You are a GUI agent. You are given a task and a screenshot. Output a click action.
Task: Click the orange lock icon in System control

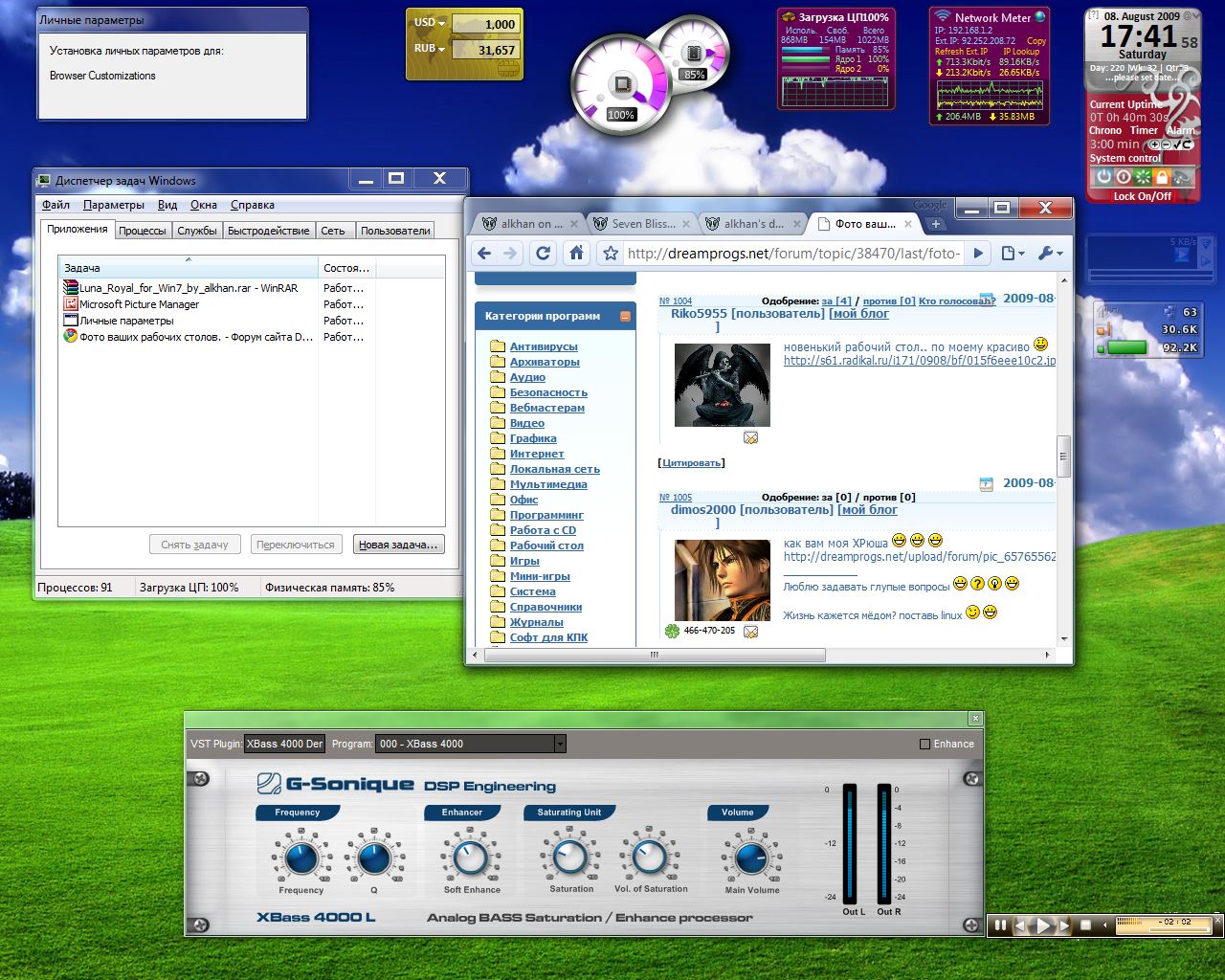1162,177
